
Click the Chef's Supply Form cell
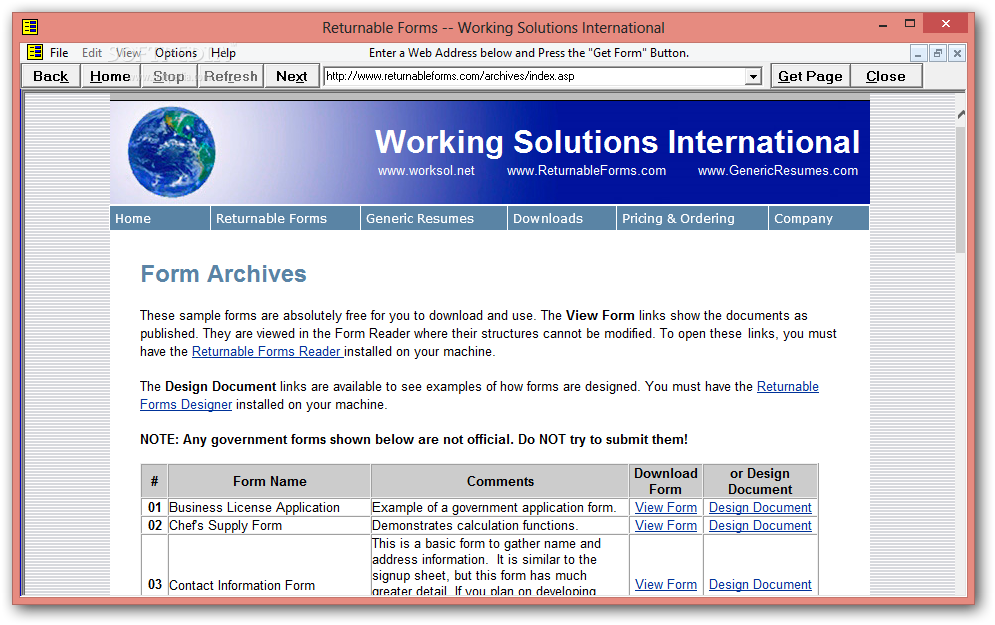[x=269, y=525]
